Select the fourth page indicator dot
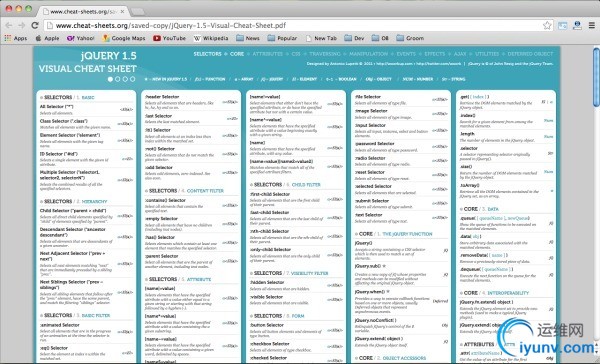Image resolution: width=600 pixels, height=364 pixels. 132,79
